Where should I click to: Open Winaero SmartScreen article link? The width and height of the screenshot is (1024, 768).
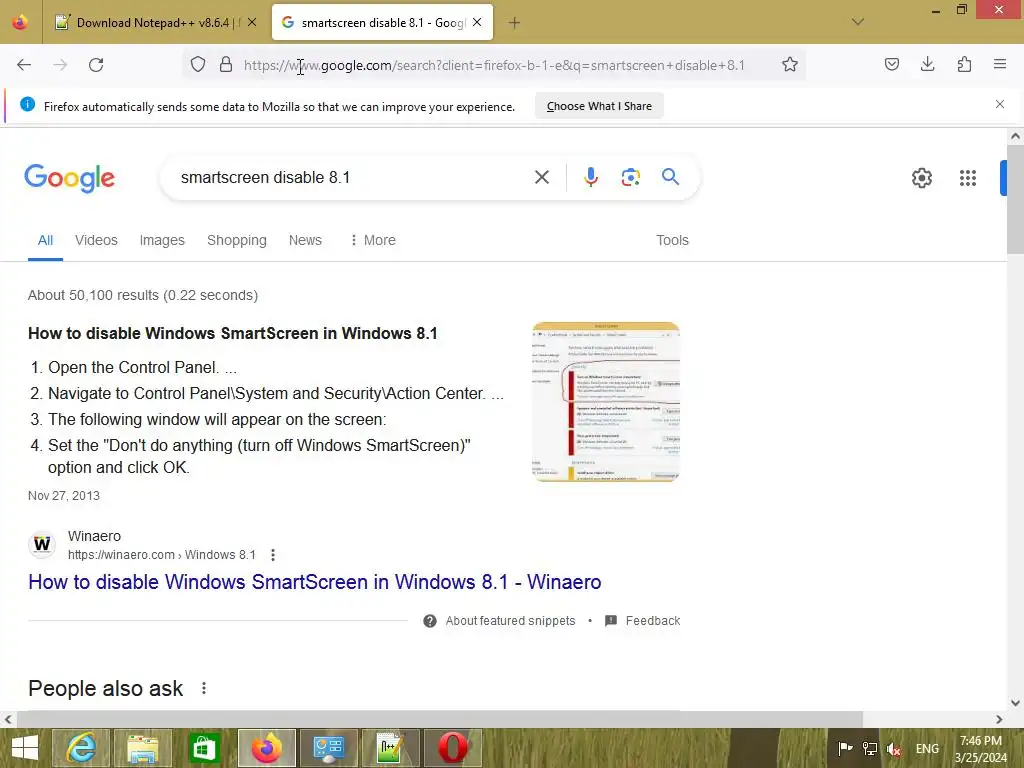click(x=314, y=582)
